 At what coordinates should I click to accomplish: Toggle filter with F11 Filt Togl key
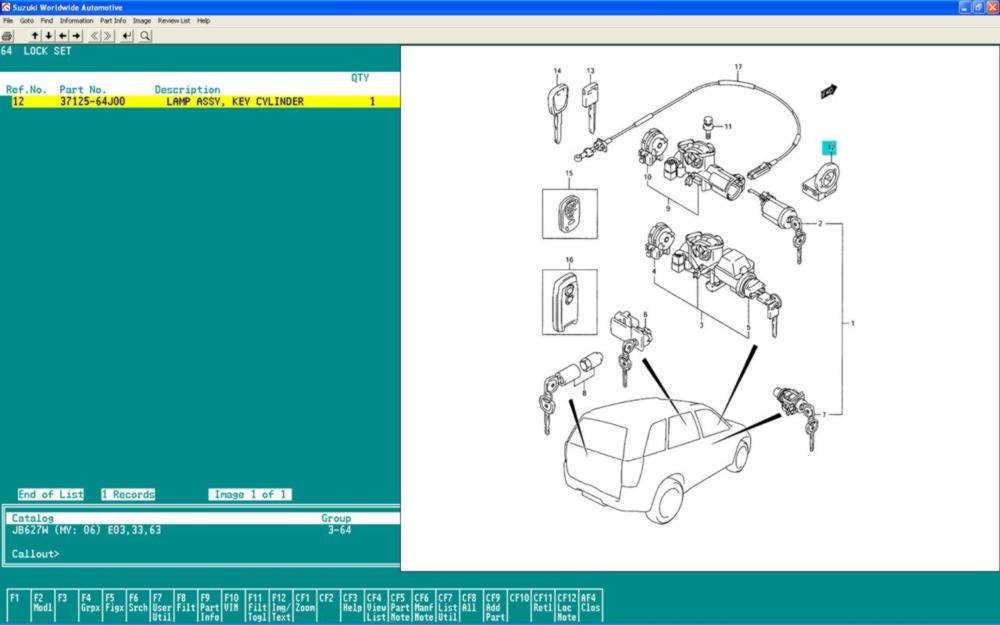coord(256,606)
